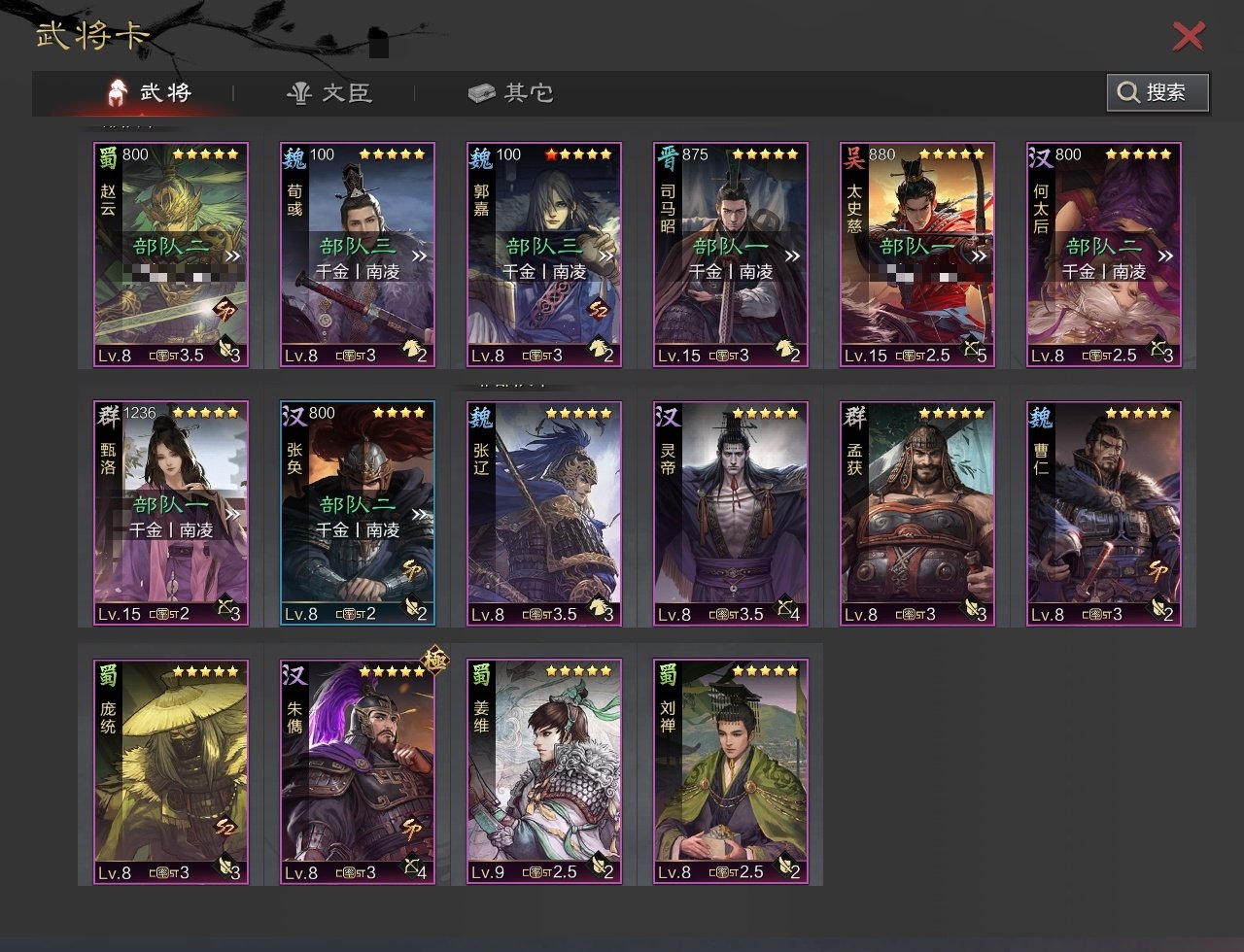This screenshot has width=1244, height=952.
Task: Select the 张奂 four-star card
Action: coord(358,513)
